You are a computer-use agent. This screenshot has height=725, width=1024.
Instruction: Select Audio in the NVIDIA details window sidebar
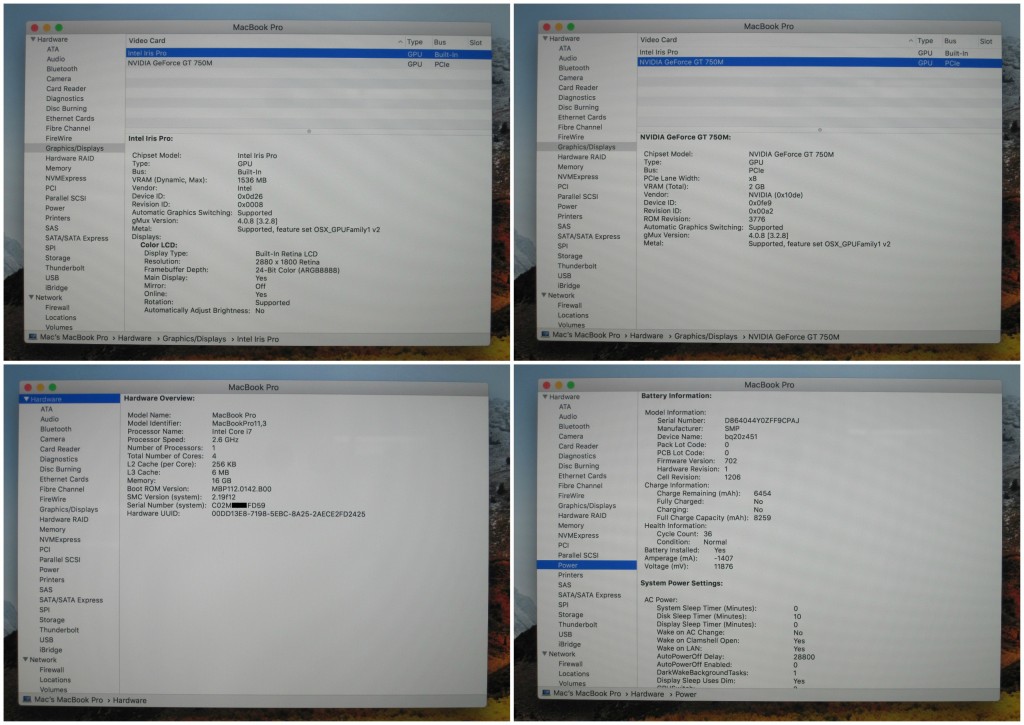(568, 58)
